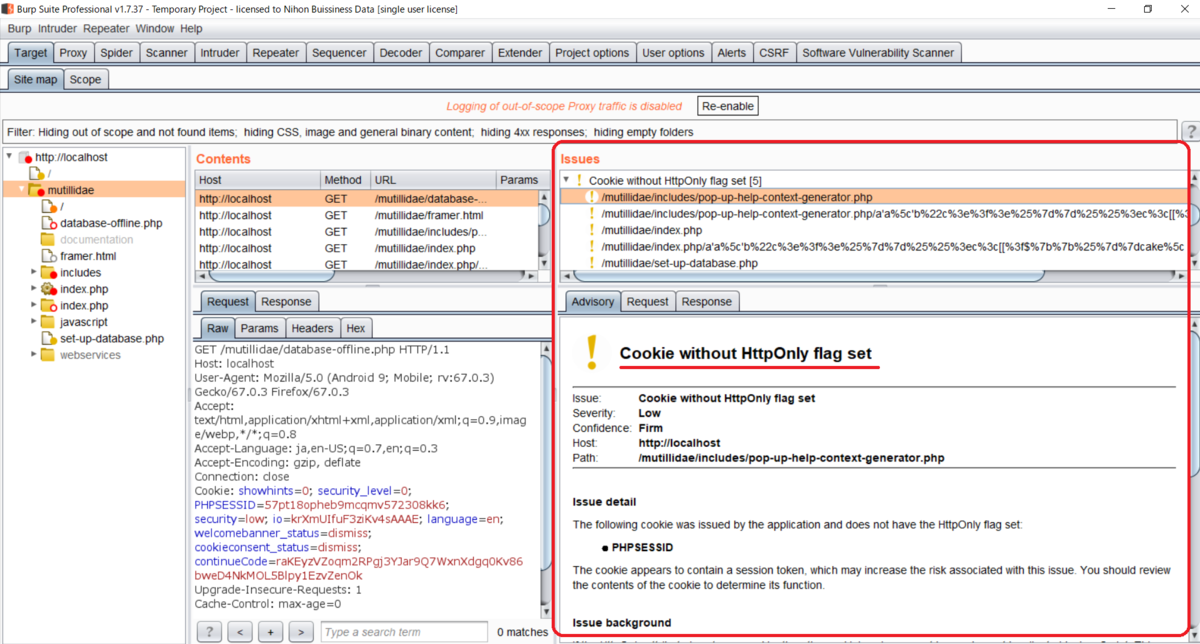Switch to the Proxy tab
The height and width of the screenshot is (644, 1200).
point(73,53)
